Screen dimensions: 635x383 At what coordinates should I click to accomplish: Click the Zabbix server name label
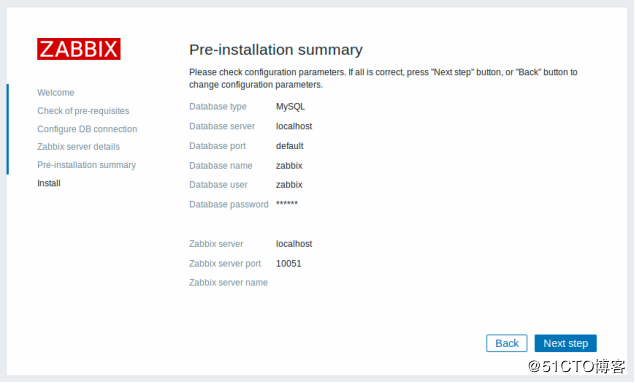(228, 283)
